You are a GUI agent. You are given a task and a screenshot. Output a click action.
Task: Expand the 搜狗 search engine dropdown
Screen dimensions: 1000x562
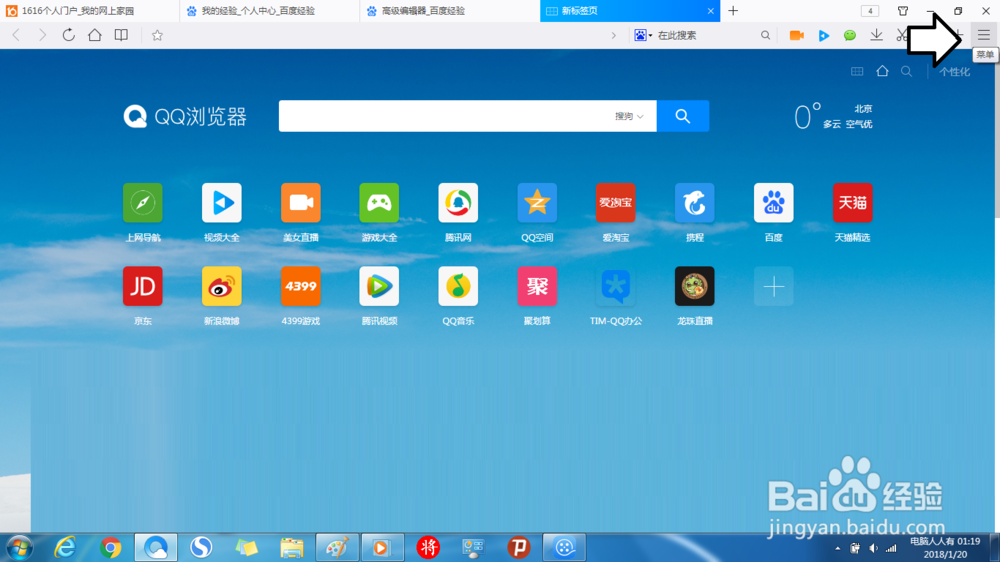pos(629,116)
